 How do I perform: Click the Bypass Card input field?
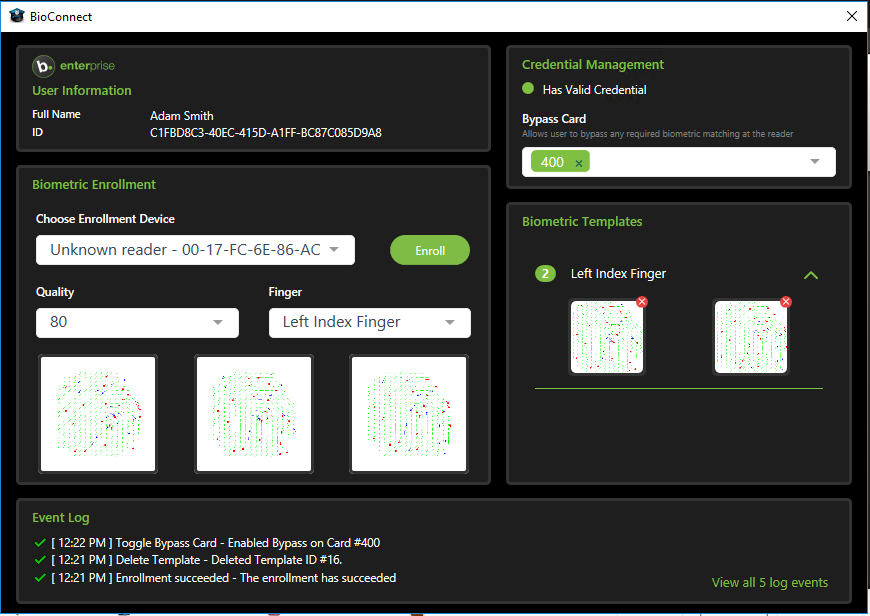679,162
